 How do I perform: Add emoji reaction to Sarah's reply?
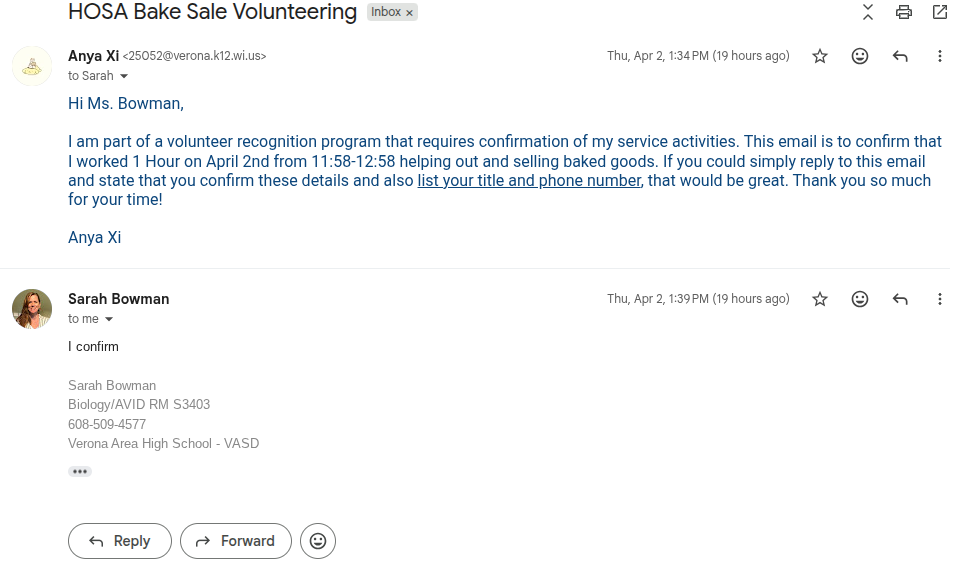pos(860,299)
